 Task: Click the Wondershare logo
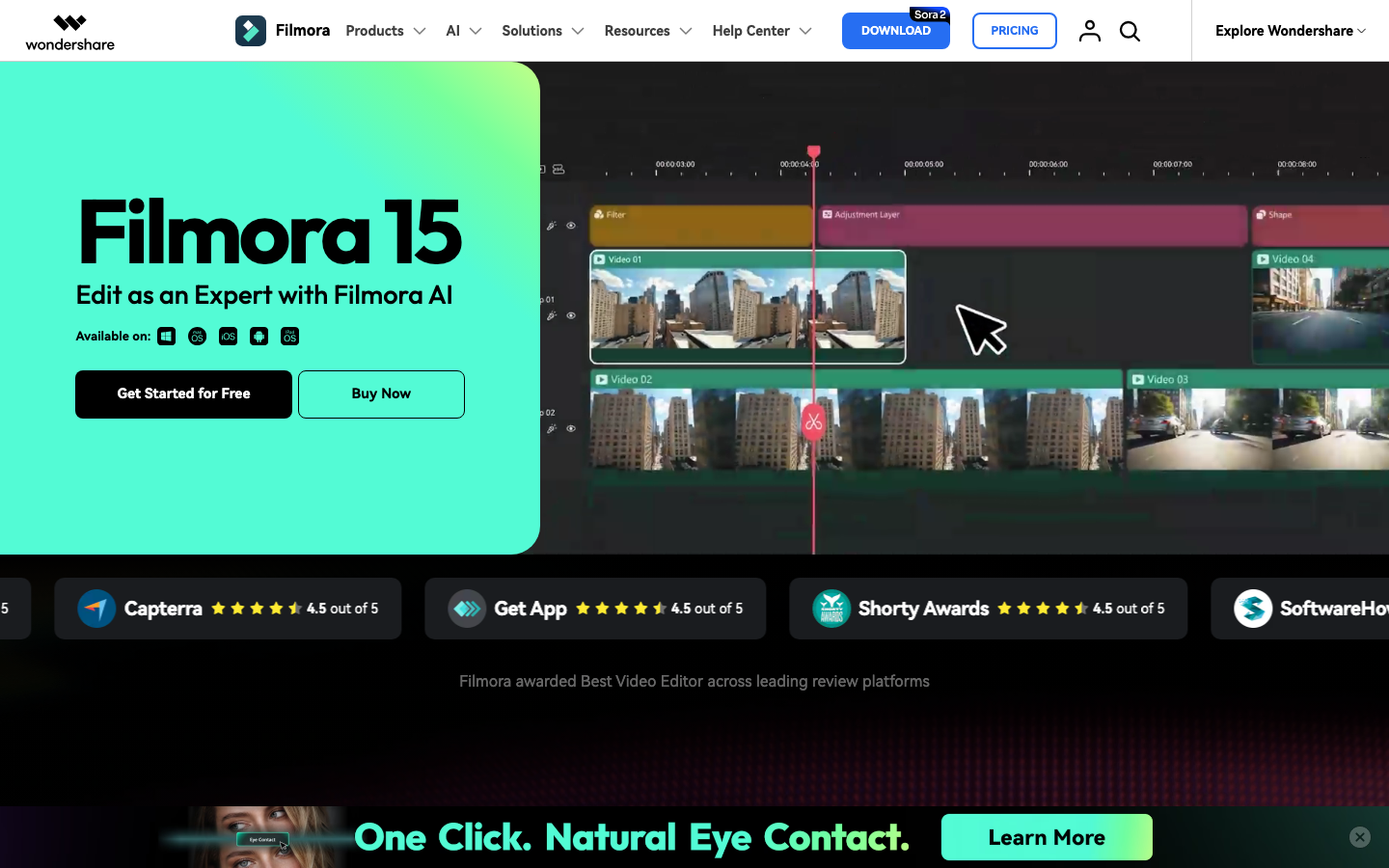pos(69,32)
